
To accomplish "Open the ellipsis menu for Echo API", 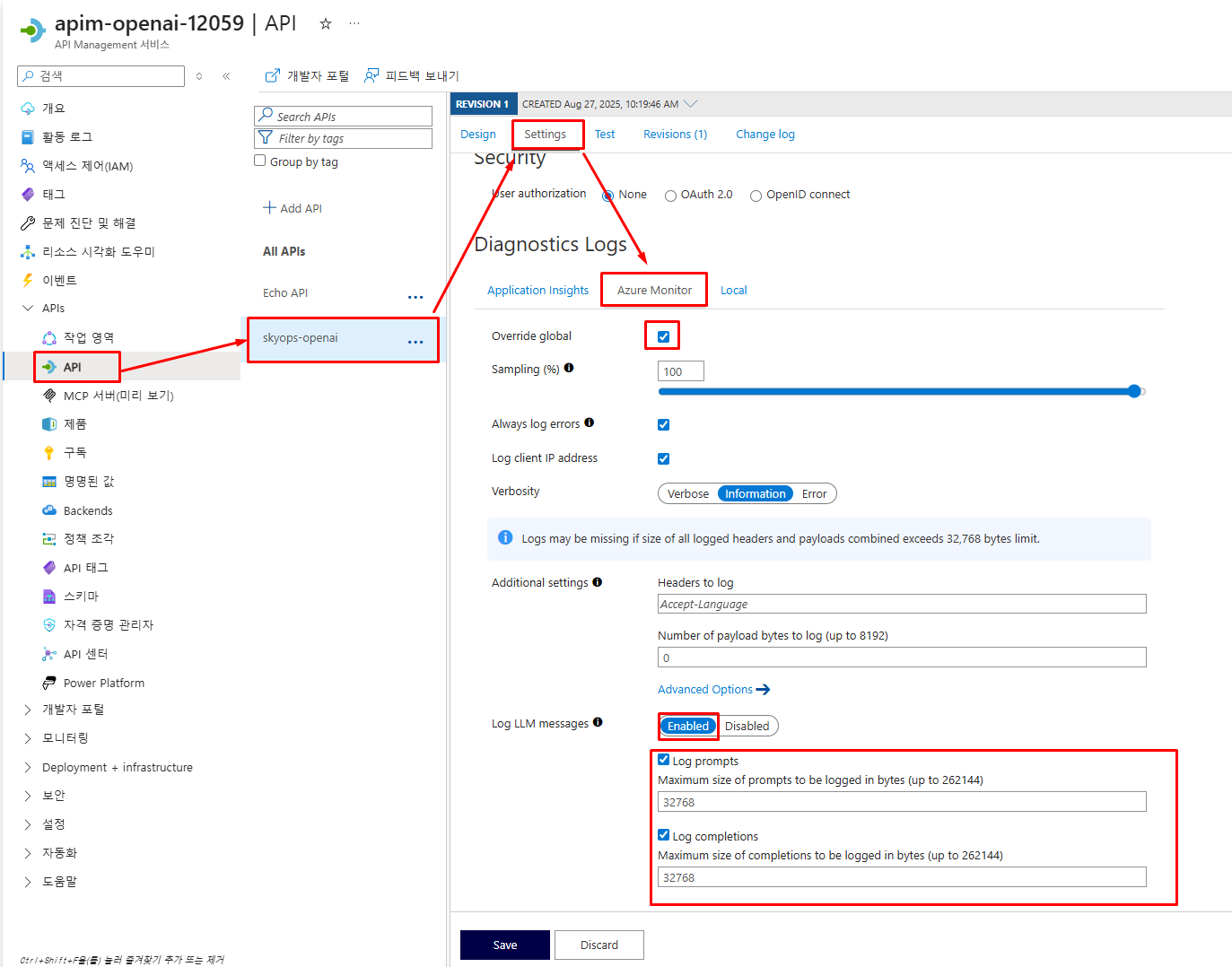I will tap(415, 297).
